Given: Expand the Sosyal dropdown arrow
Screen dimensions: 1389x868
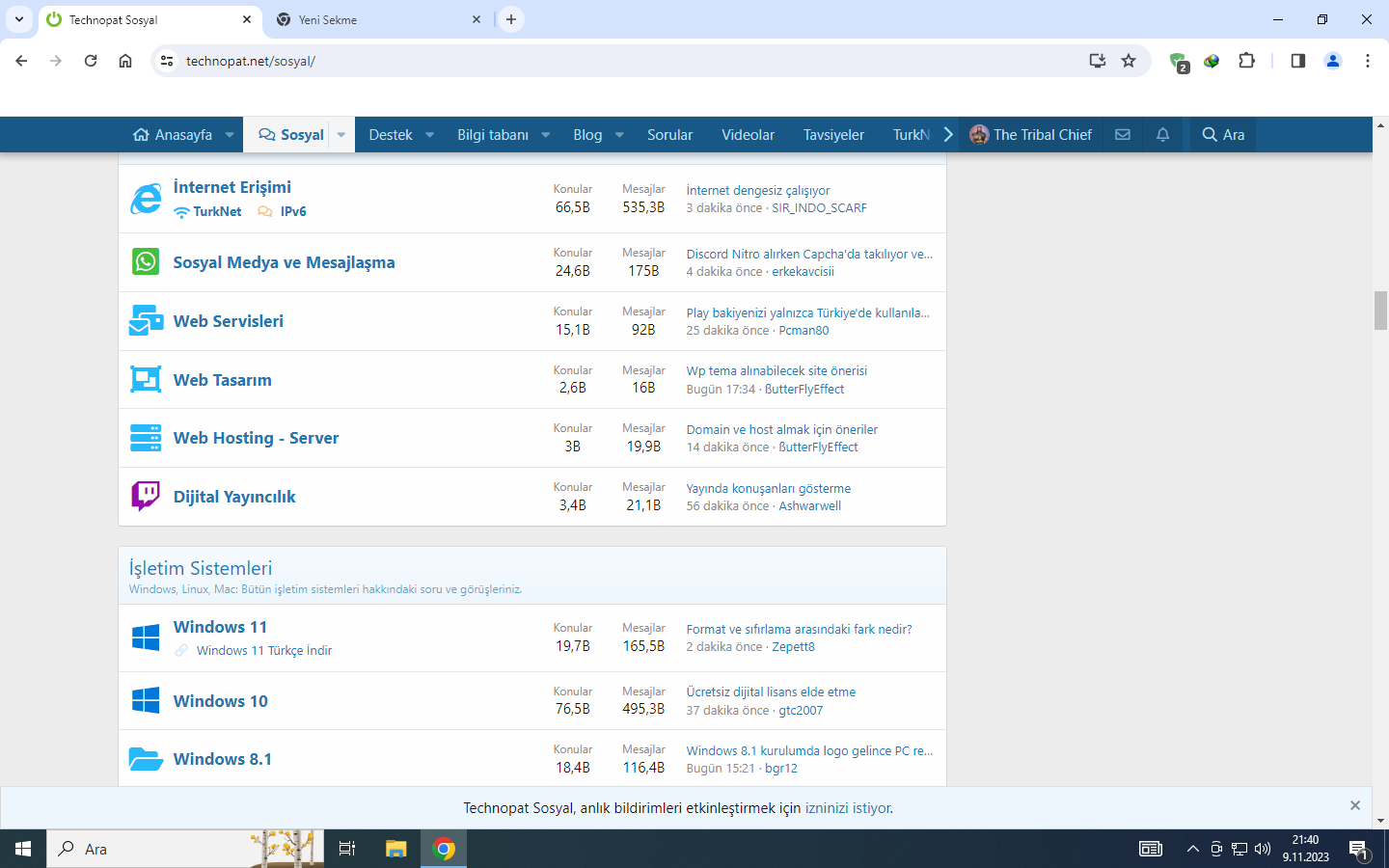Looking at the screenshot, I should pos(341,135).
